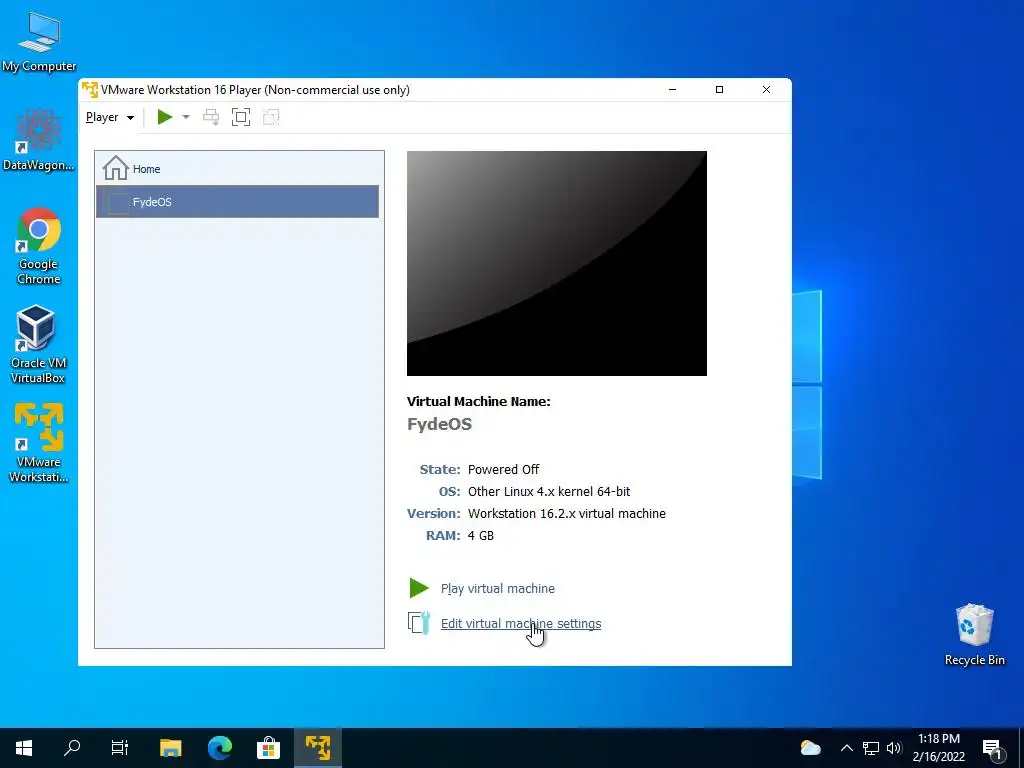Click the Unity mode toolbar icon
The height and width of the screenshot is (768, 1024).
coord(271,118)
